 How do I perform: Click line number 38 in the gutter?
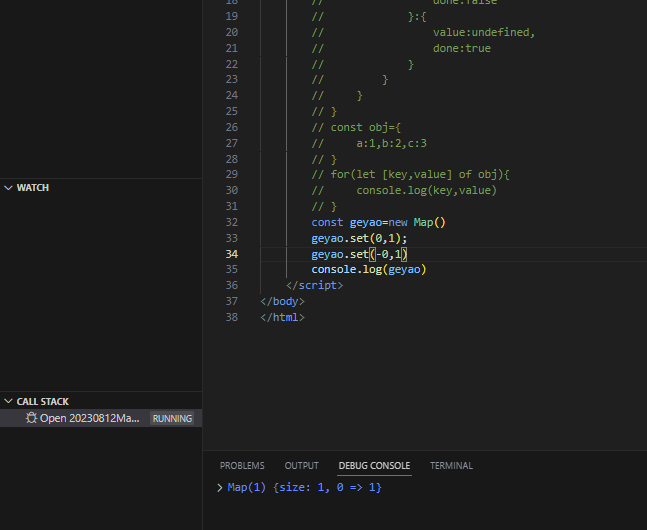[x=232, y=317]
